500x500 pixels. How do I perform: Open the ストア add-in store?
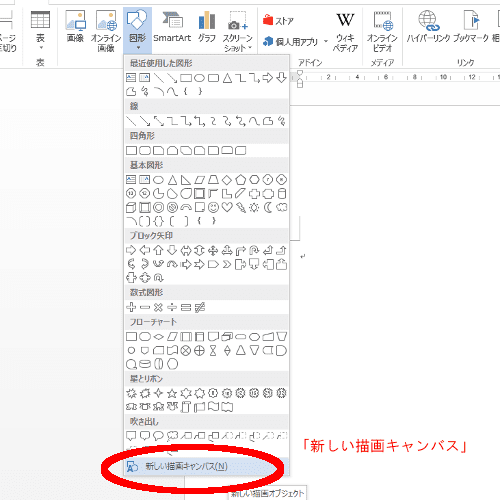coord(278,21)
